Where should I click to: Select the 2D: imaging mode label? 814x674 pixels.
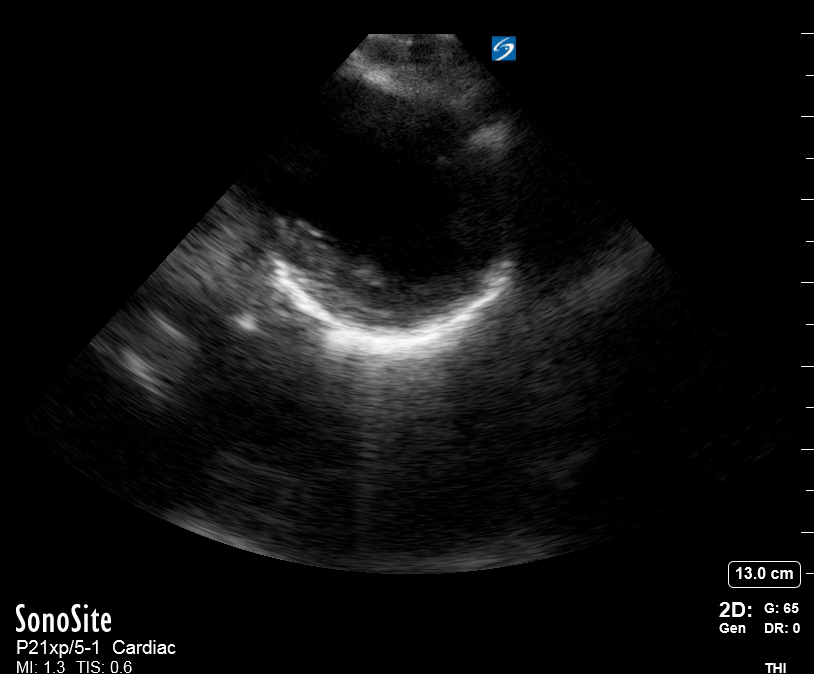pos(735,609)
